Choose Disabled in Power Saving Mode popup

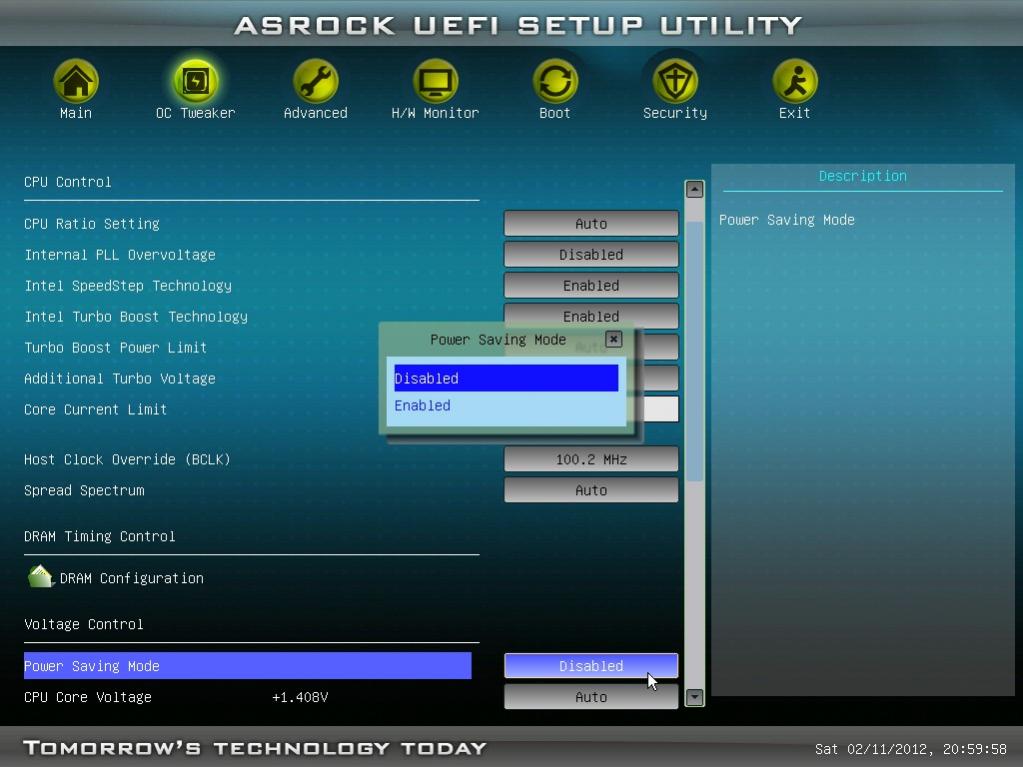[x=506, y=378]
